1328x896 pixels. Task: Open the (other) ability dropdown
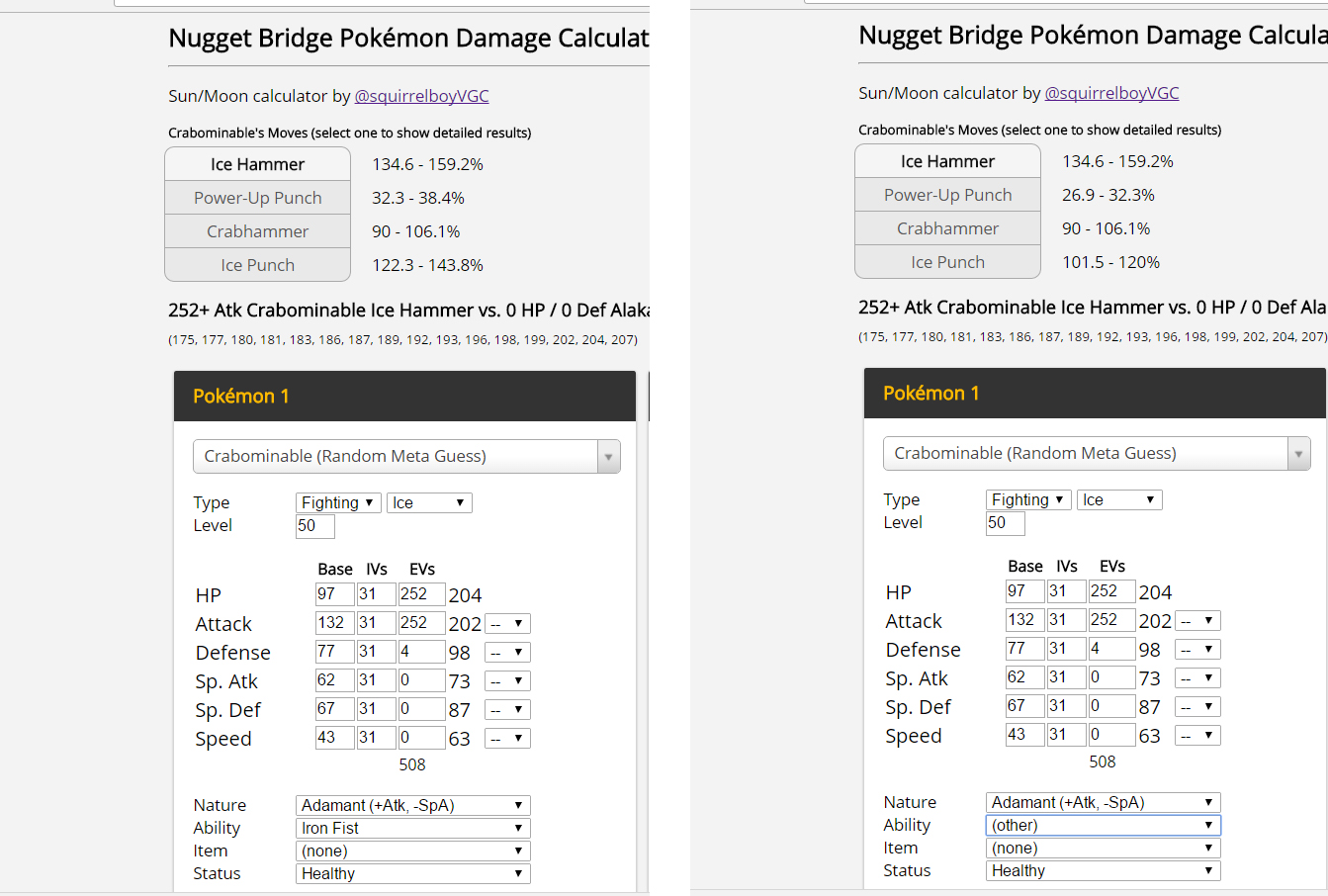1103,825
